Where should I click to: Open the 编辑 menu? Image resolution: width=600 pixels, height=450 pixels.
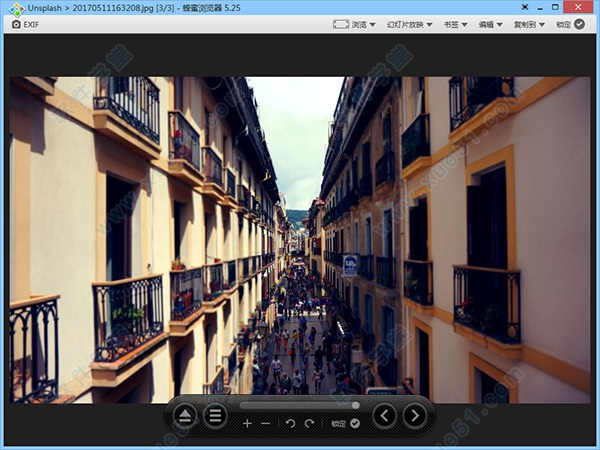tap(490, 24)
